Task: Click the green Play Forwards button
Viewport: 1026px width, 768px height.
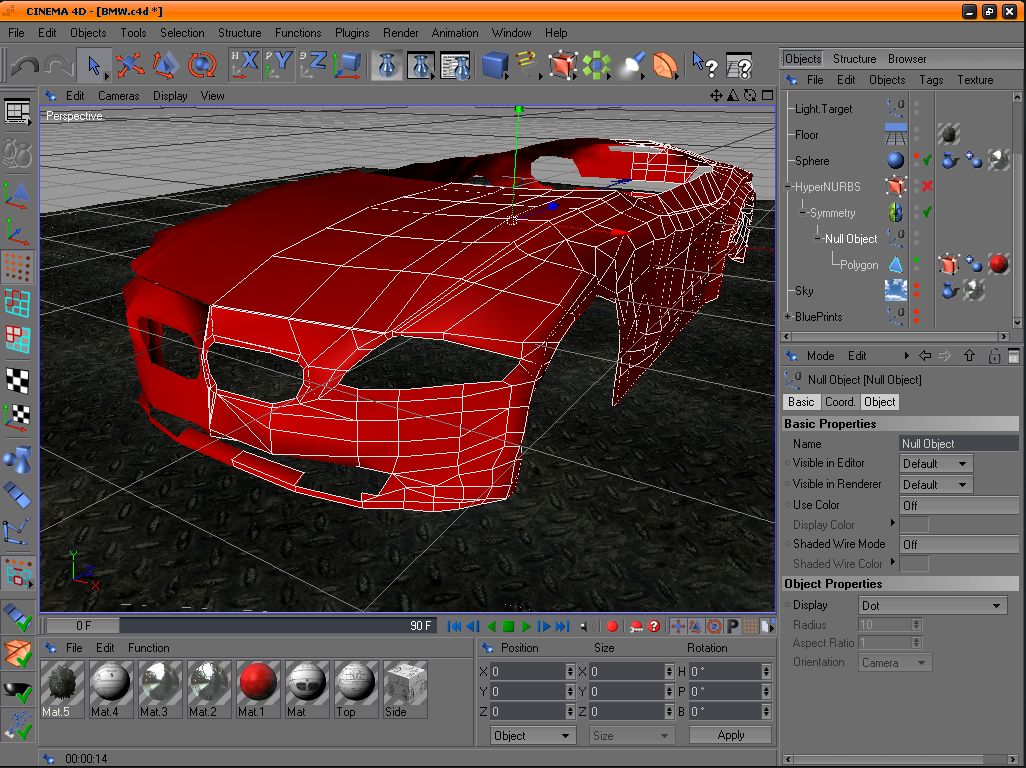Action: (x=526, y=627)
